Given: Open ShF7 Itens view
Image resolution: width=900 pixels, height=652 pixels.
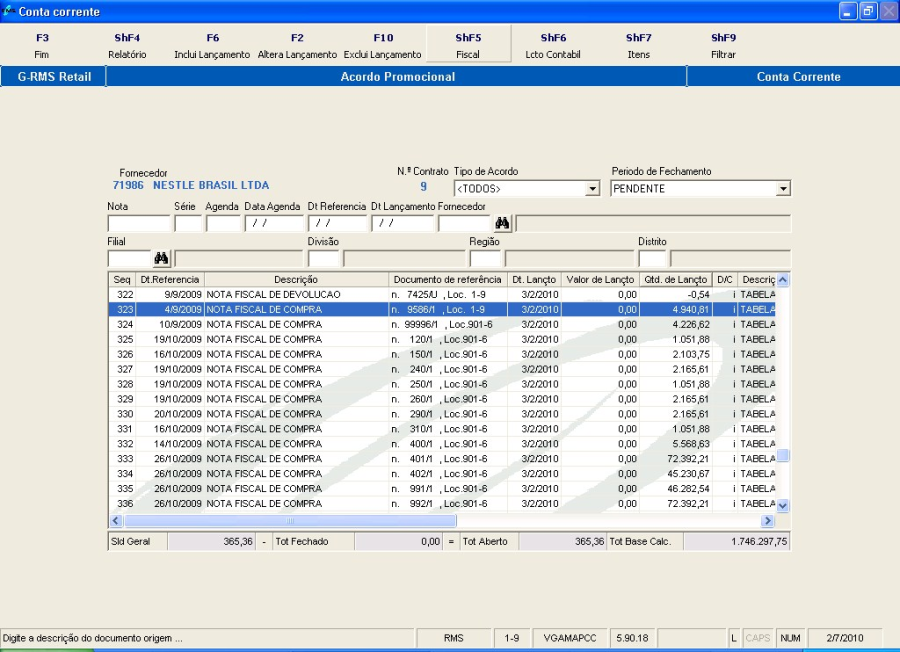Looking at the screenshot, I should pyautogui.click(x=638, y=45).
